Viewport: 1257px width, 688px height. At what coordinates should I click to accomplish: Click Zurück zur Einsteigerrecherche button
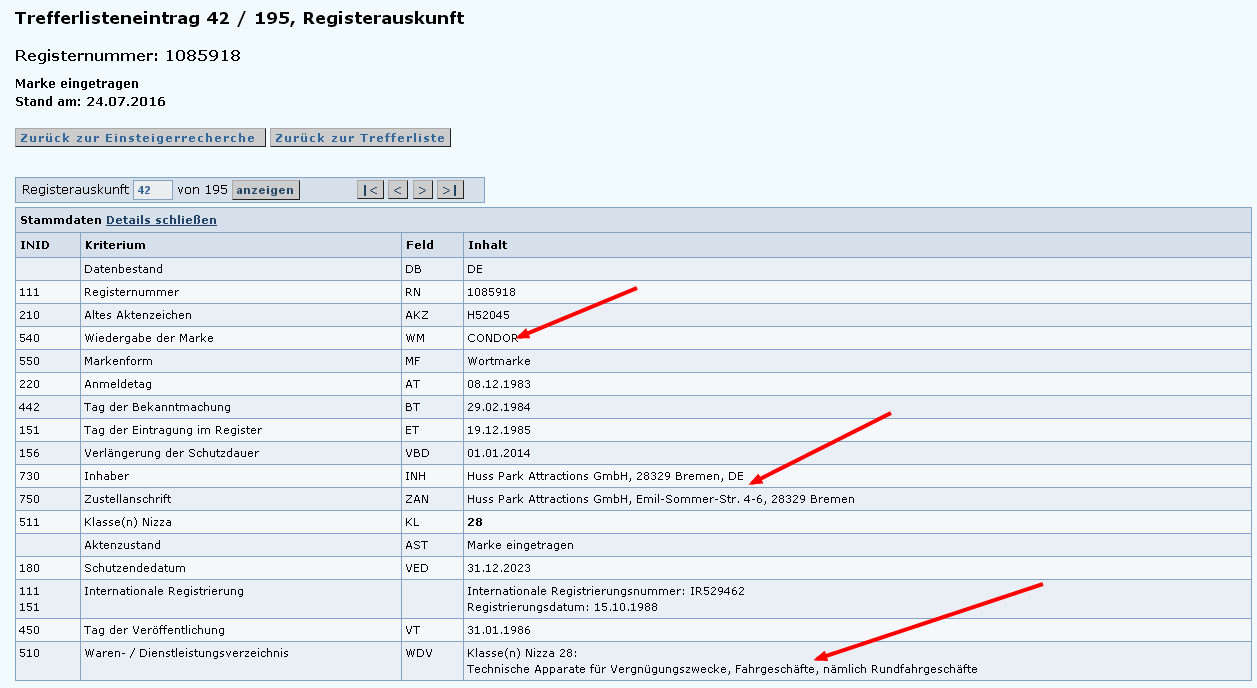(140, 138)
